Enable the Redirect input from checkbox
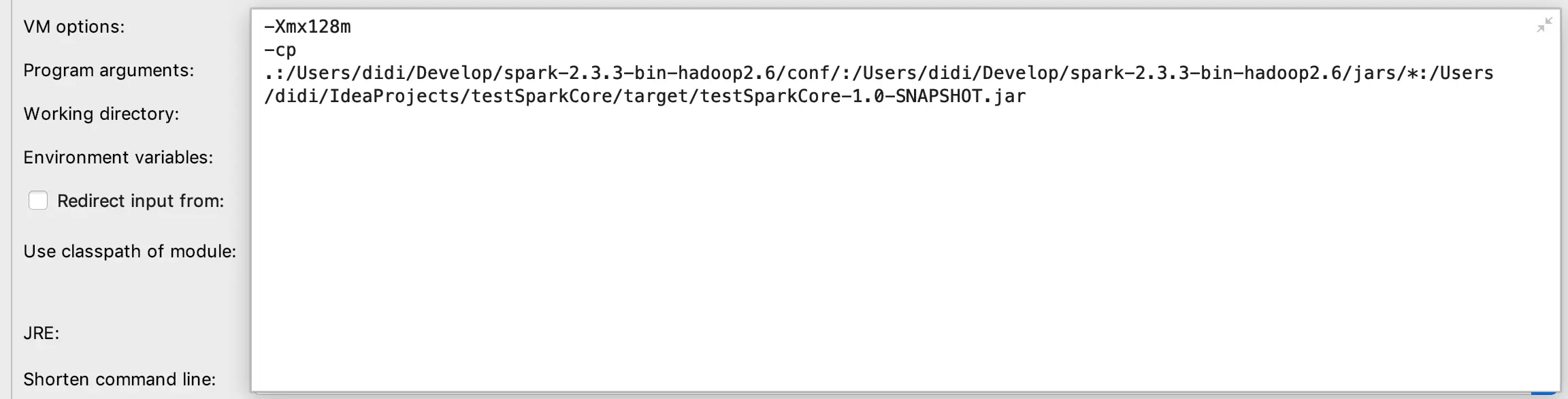Screen dimensions: 1568x399 click(x=38, y=200)
